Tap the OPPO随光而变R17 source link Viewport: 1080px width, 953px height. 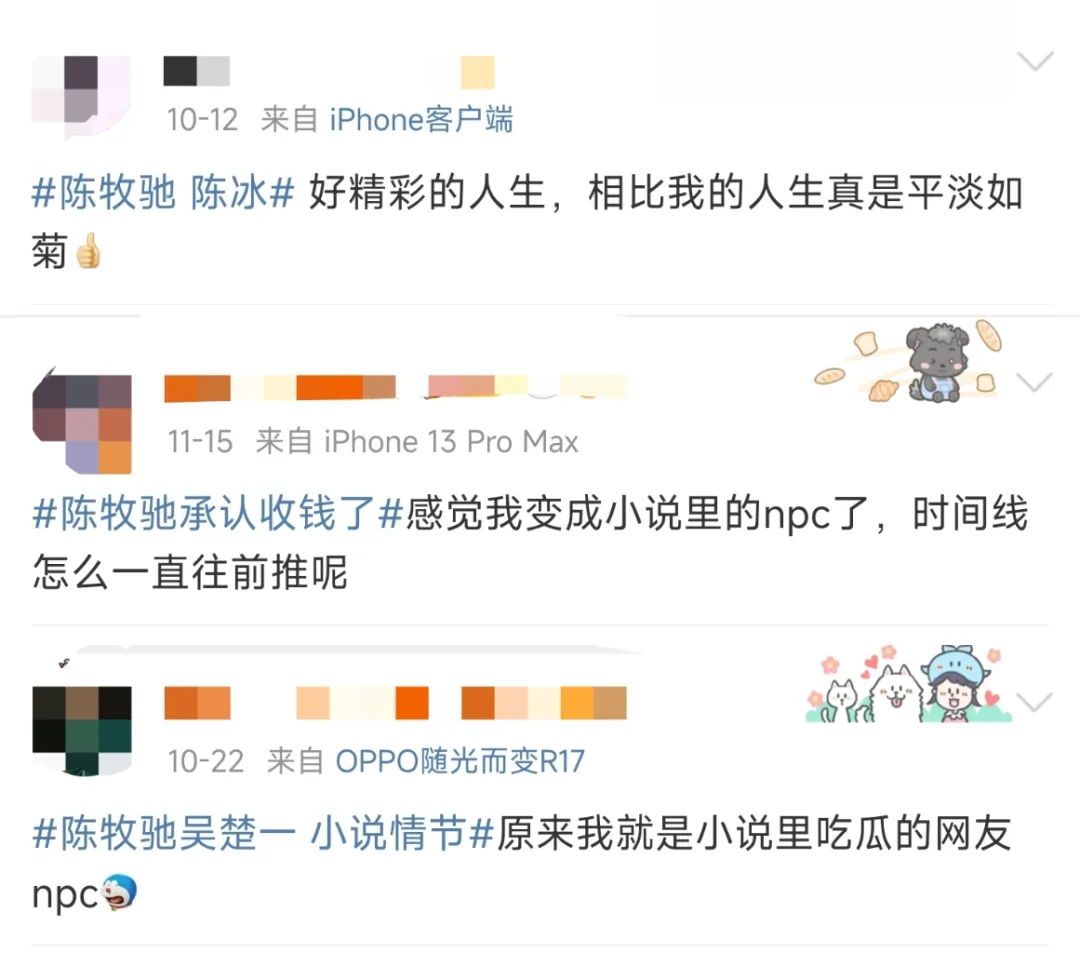(459, 761)
